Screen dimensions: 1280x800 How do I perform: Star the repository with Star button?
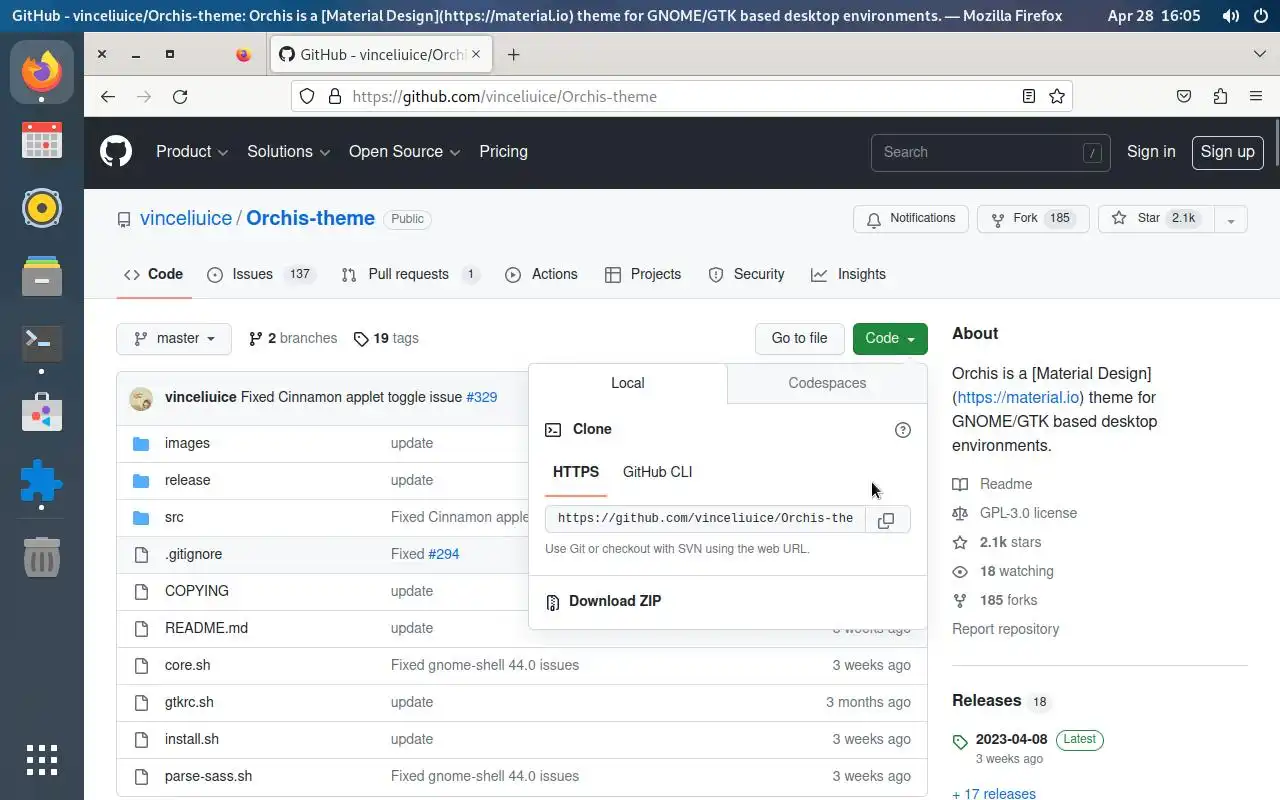click(x=1156, y=219)
